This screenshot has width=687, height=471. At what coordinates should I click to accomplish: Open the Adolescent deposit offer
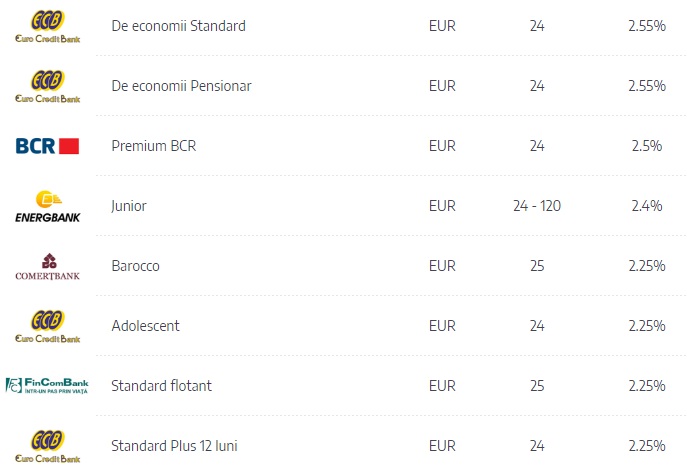coord(145,326)
